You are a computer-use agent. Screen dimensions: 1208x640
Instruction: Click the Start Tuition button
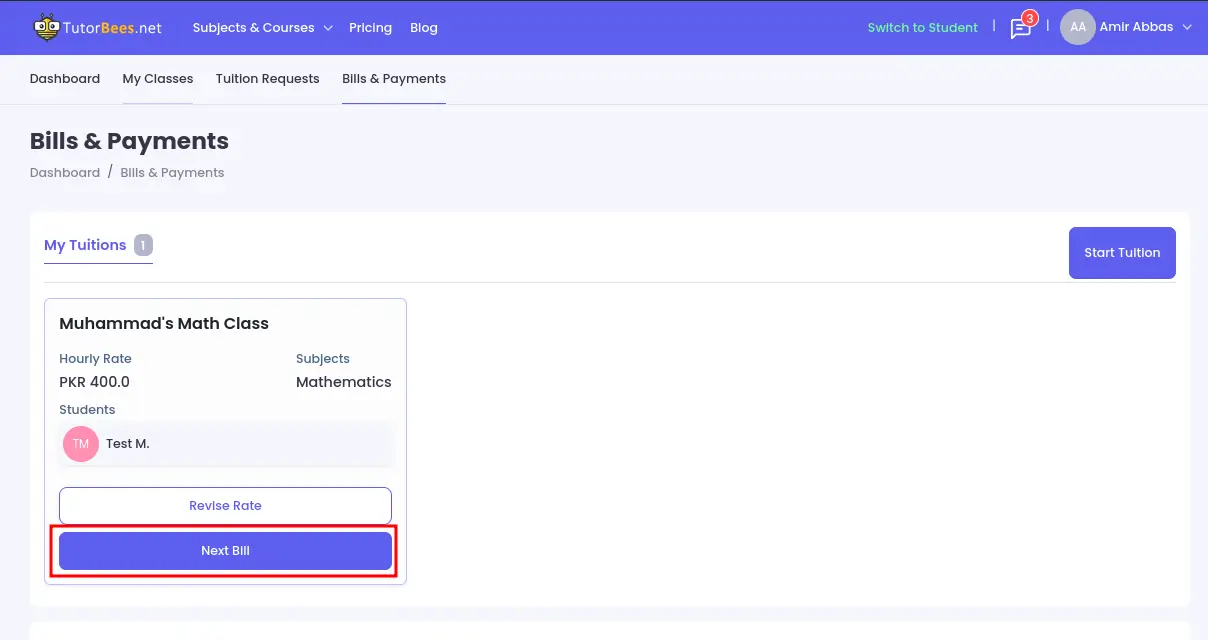point(1122,252)
